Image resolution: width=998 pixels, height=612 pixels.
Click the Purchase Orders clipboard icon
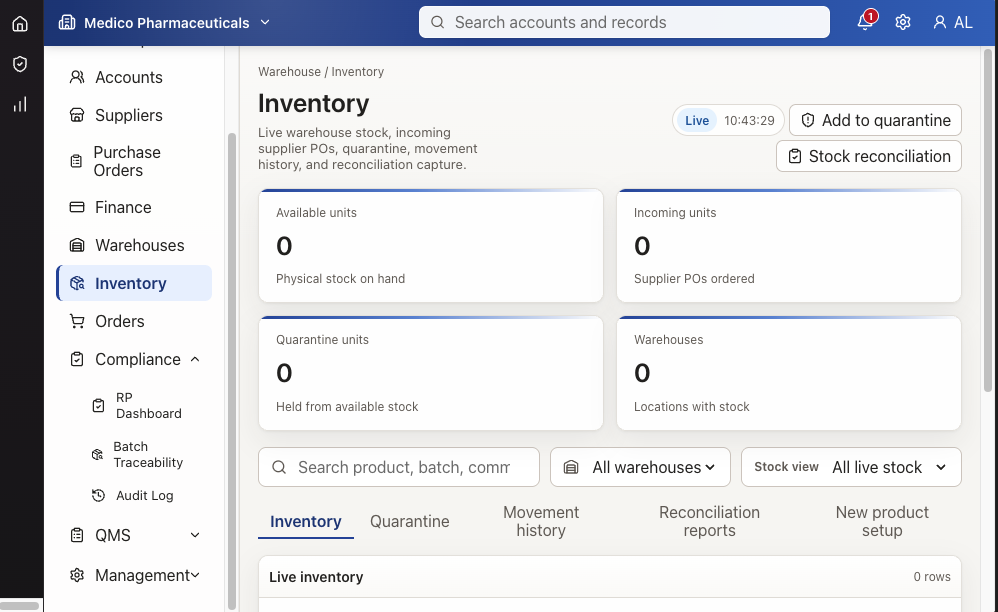pos(76,161)
